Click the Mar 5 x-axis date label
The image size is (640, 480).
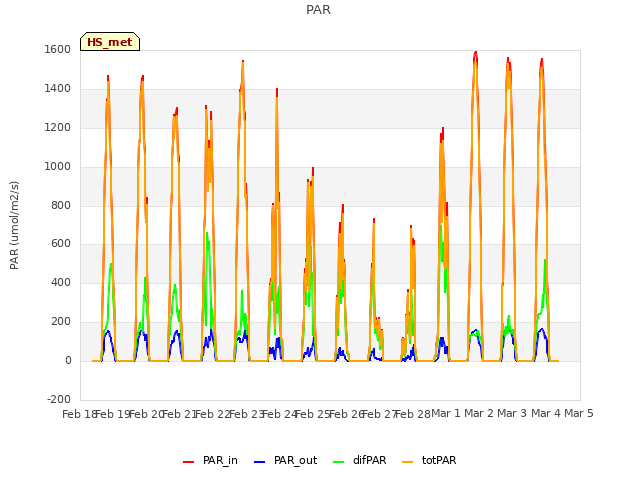579,413
